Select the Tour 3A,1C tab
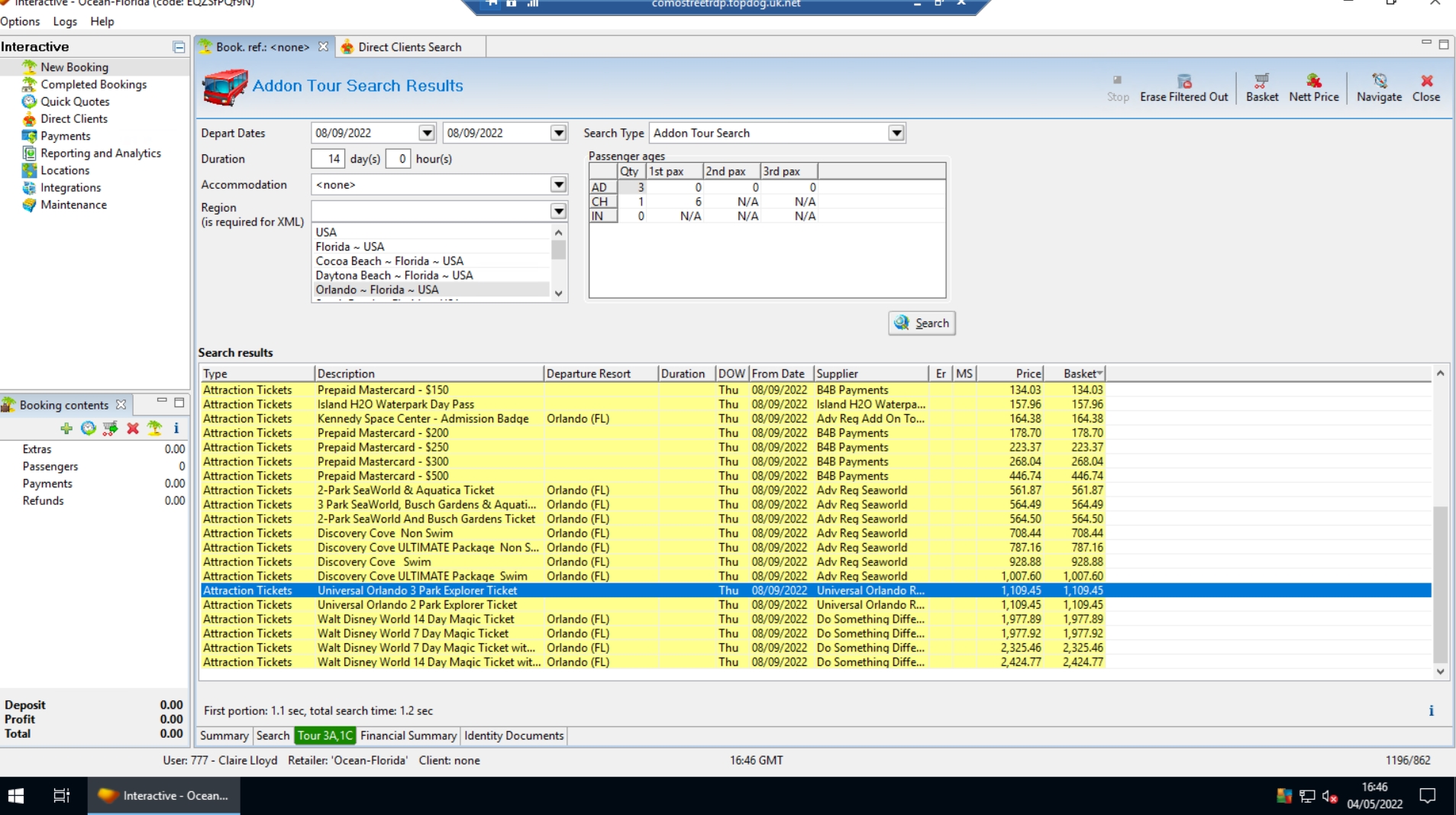 point(325,736)
